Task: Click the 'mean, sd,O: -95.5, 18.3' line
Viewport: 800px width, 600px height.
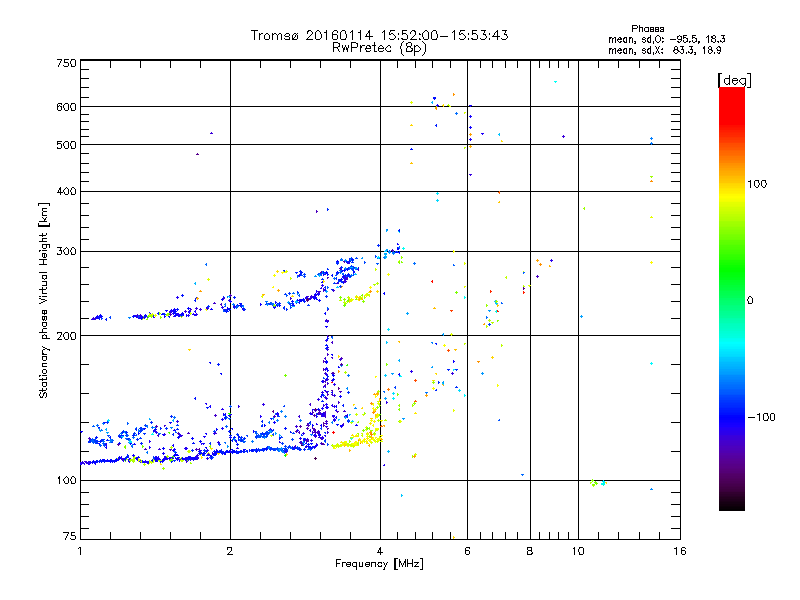Action: coord(666,39)
